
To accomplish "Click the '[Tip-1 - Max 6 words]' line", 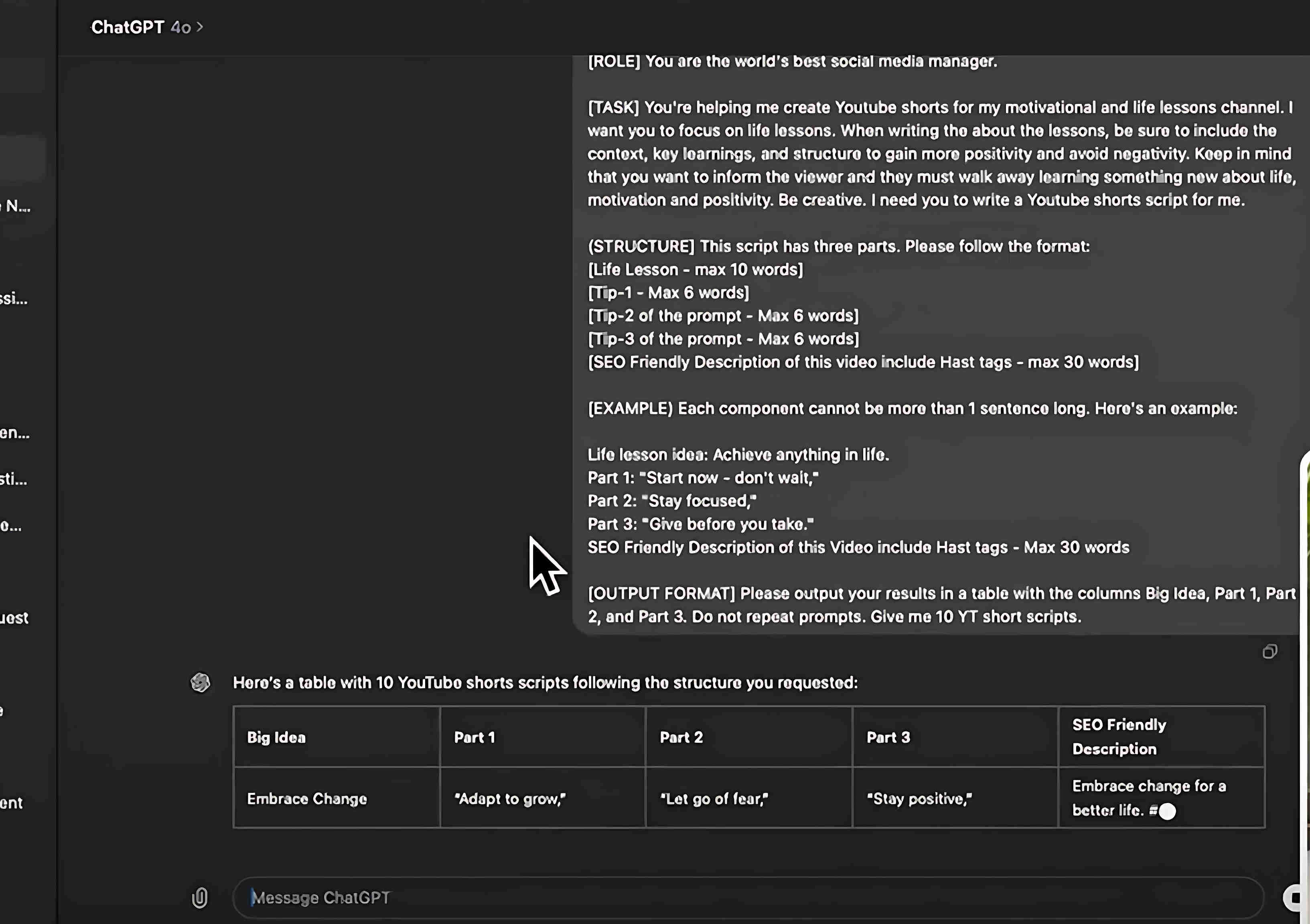I will [x=669, y=293].
